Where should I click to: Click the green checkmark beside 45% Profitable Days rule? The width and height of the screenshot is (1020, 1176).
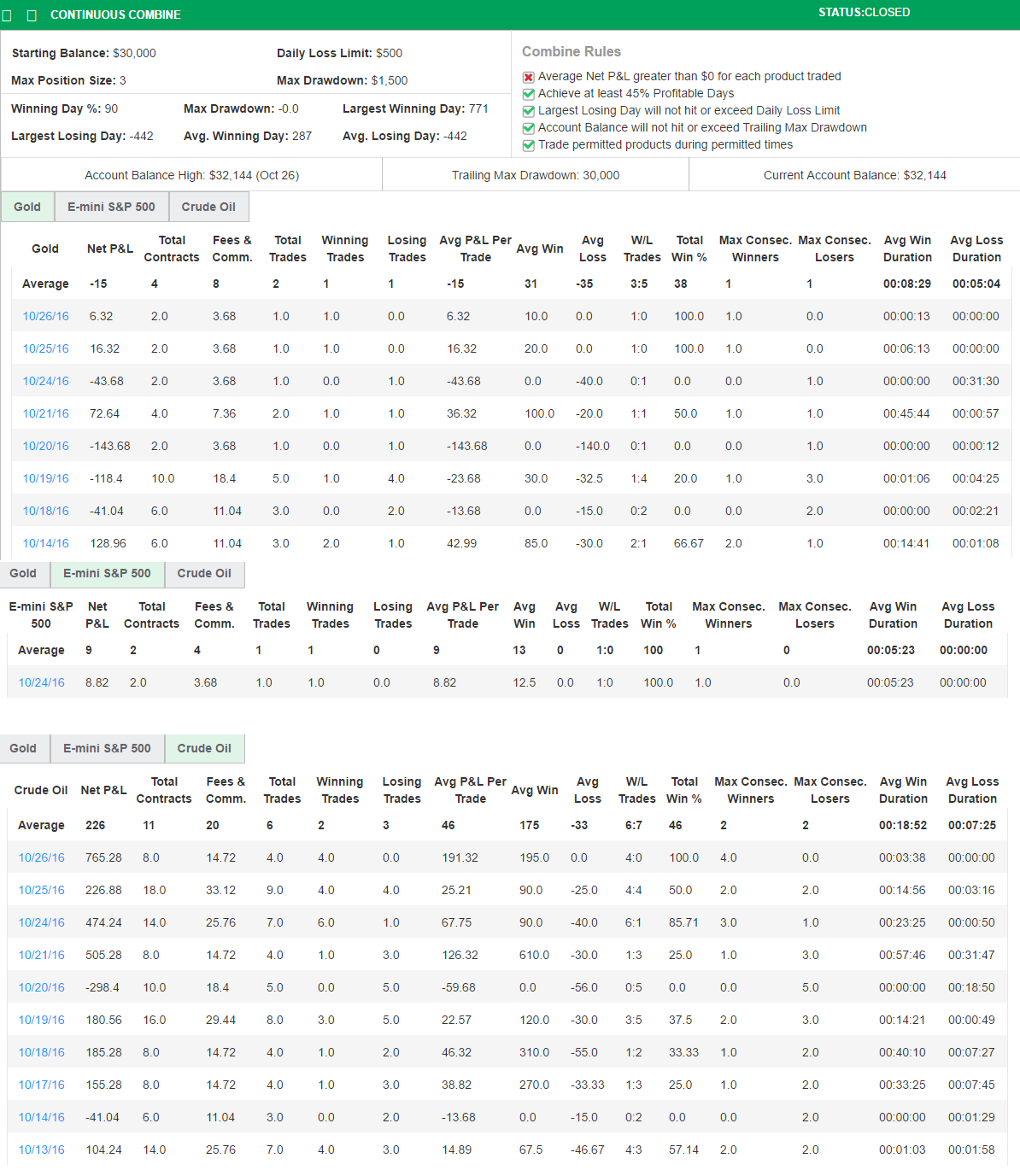[528, 93]
